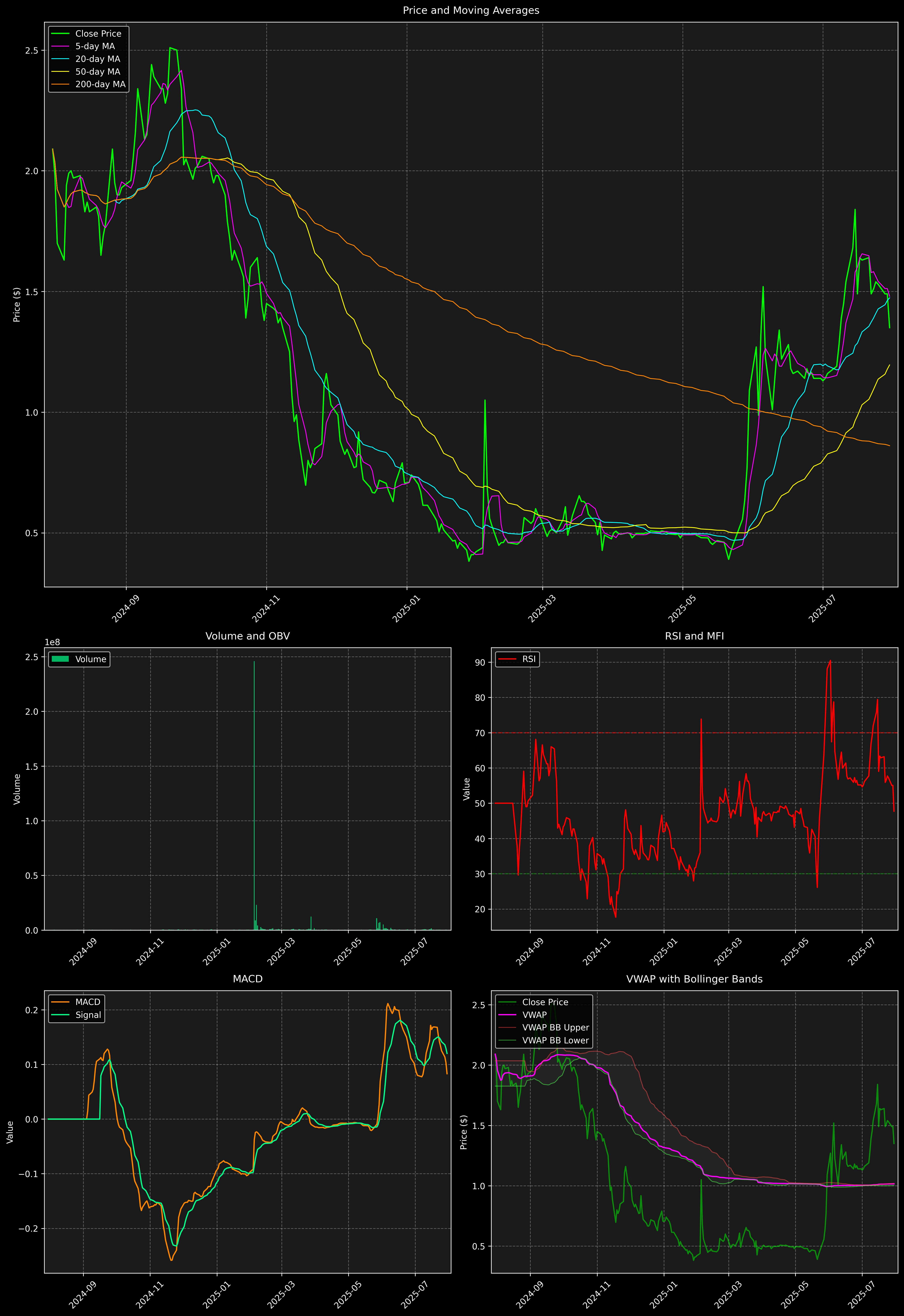The height and width of the screenshot is (1316, 904).
Task: Click the 'Volume and OBV' chart title
Action: [248, 636]
